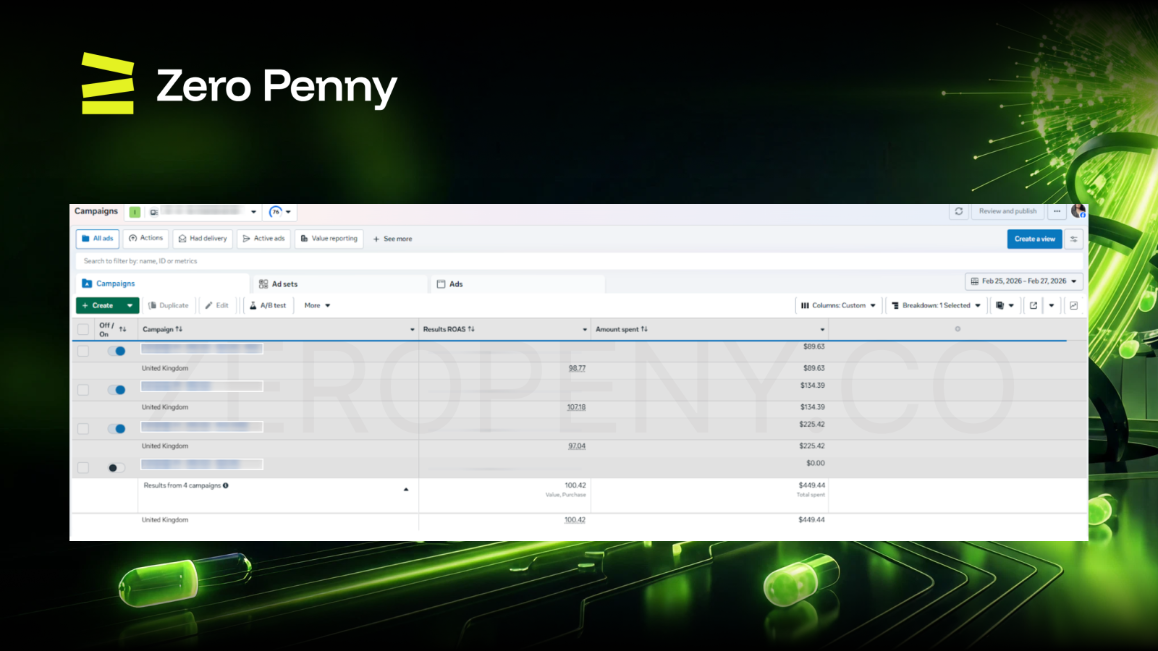Tick the select-all checkbox in the table header
Image resolution: width=1158 pixels, height=651 pixels.
pos(83,330)
